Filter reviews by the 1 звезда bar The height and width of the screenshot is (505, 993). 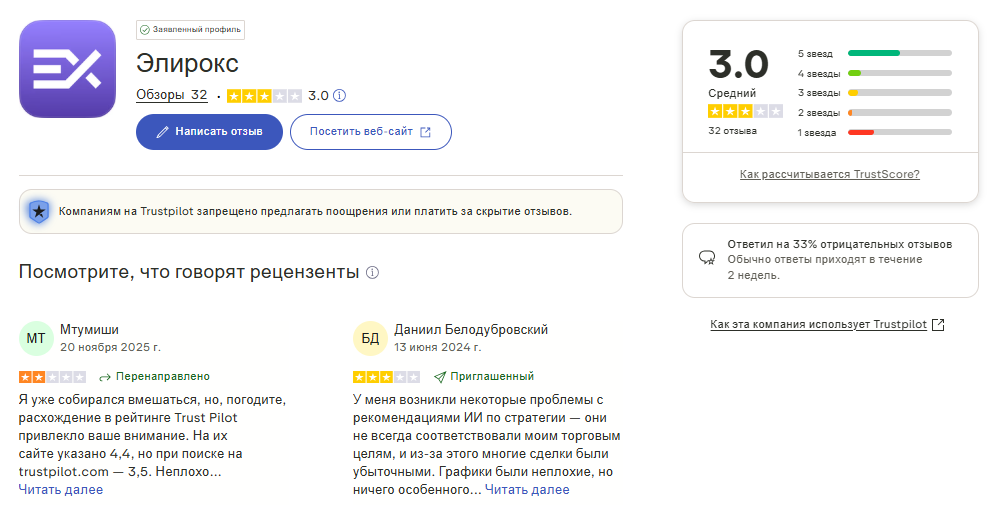click(x=898, y=132)
